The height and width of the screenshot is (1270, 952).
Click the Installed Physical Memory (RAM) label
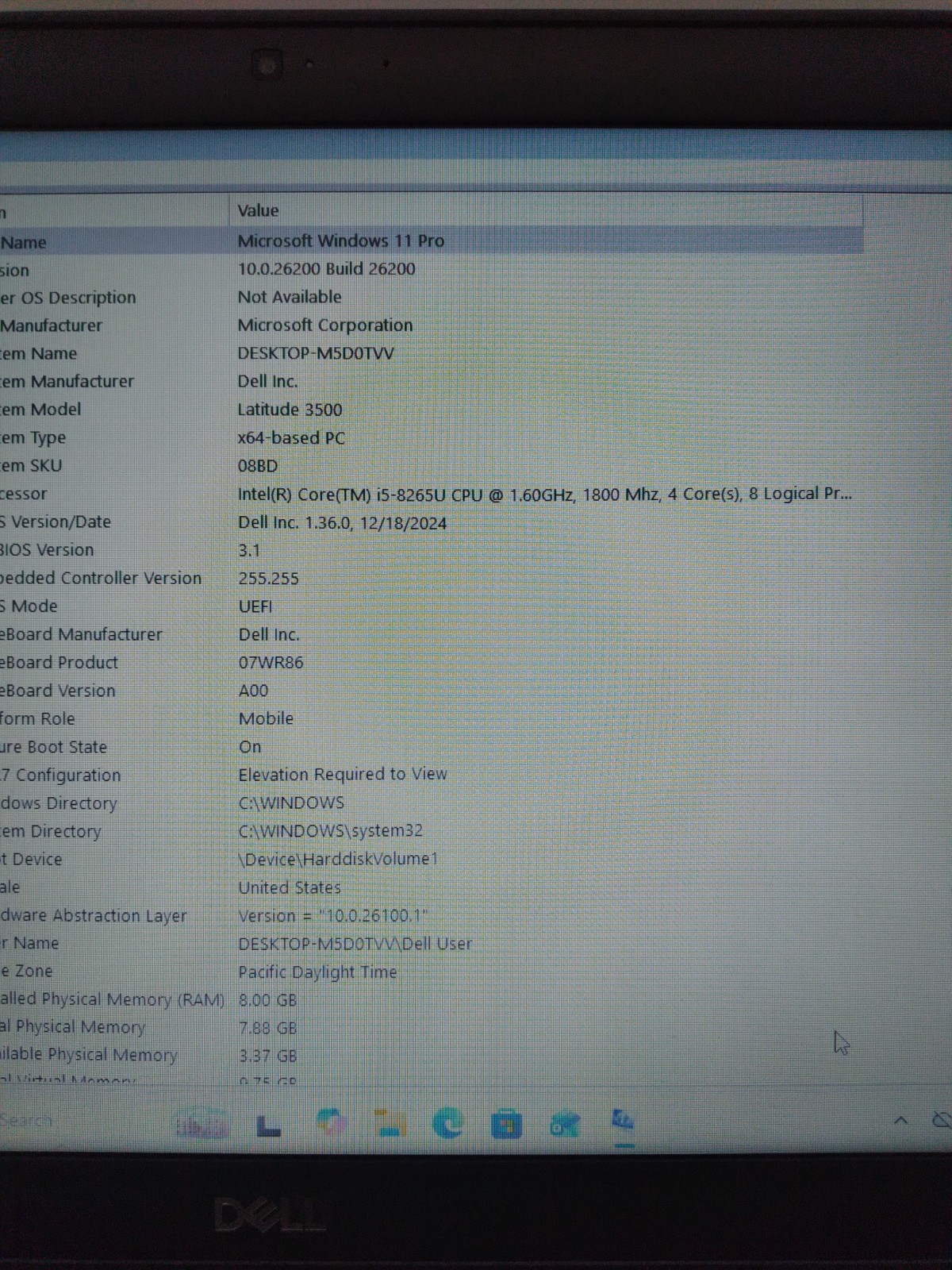click(113, 999)
